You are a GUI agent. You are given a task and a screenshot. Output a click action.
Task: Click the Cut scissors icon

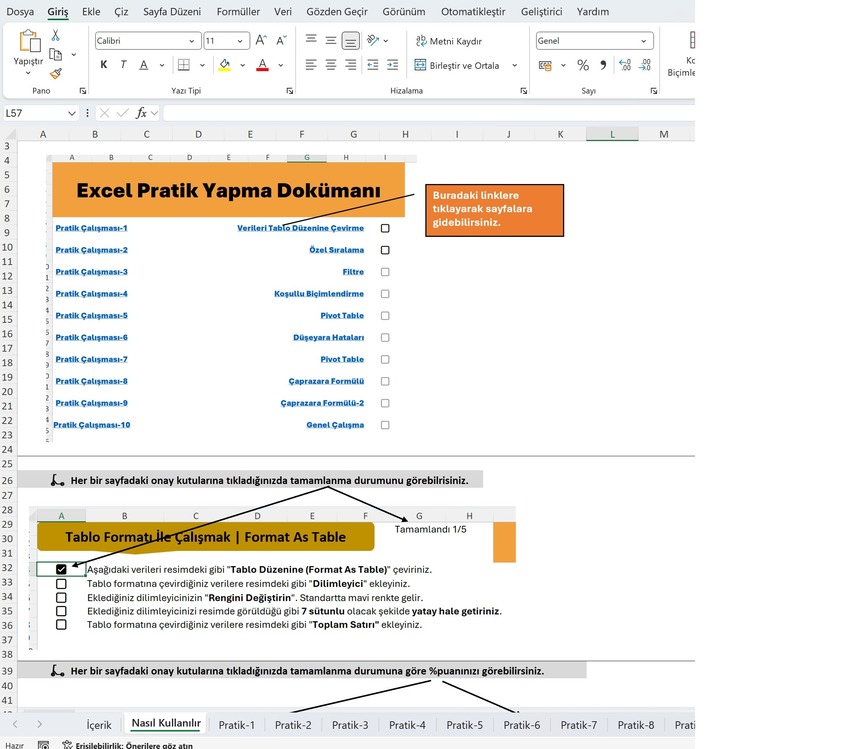[x=55, y=35]
